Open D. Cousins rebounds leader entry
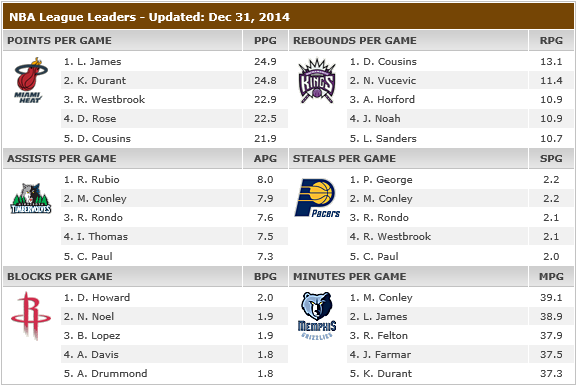Screen dimensions: 578x386 click(x=383, y=62)
